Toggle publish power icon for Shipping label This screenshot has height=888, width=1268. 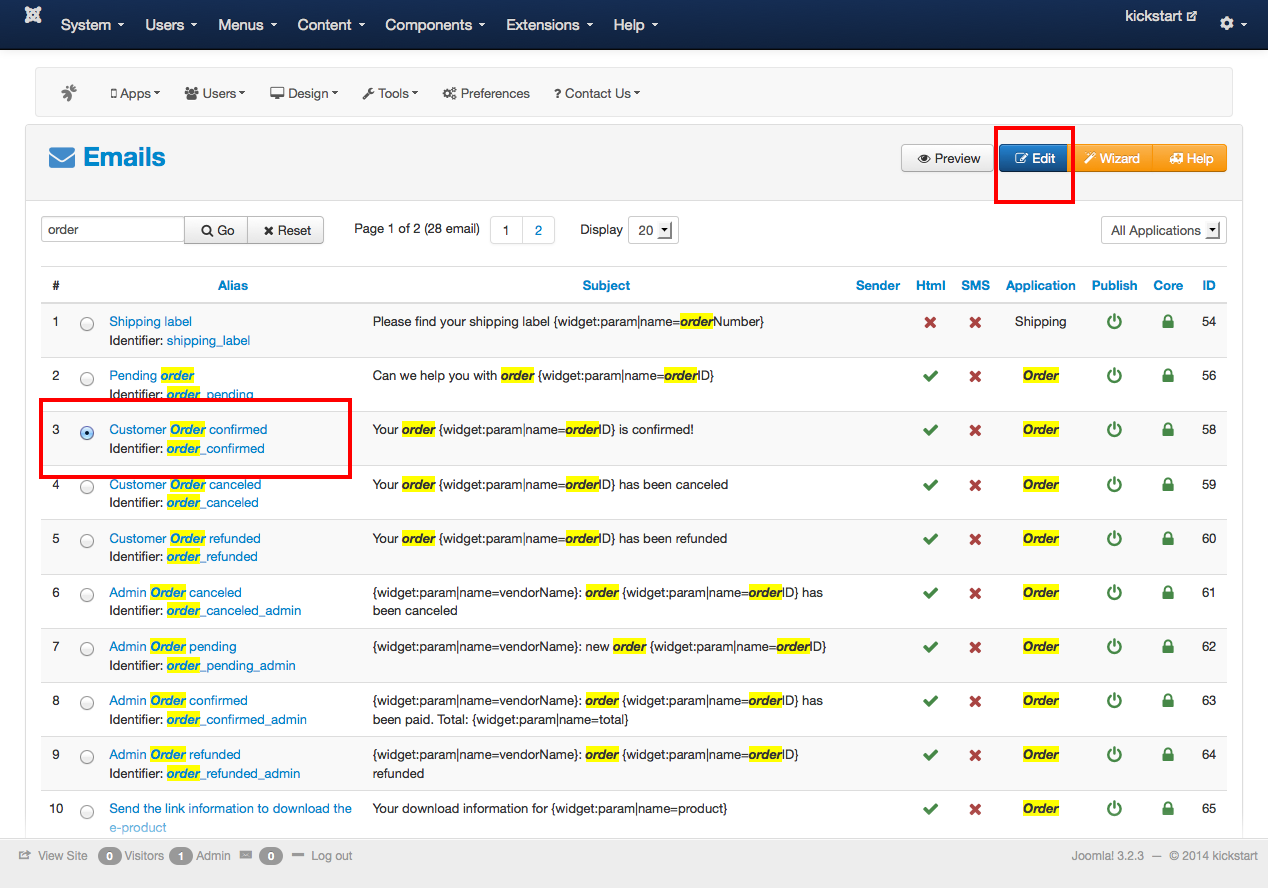pos(1114,322)
